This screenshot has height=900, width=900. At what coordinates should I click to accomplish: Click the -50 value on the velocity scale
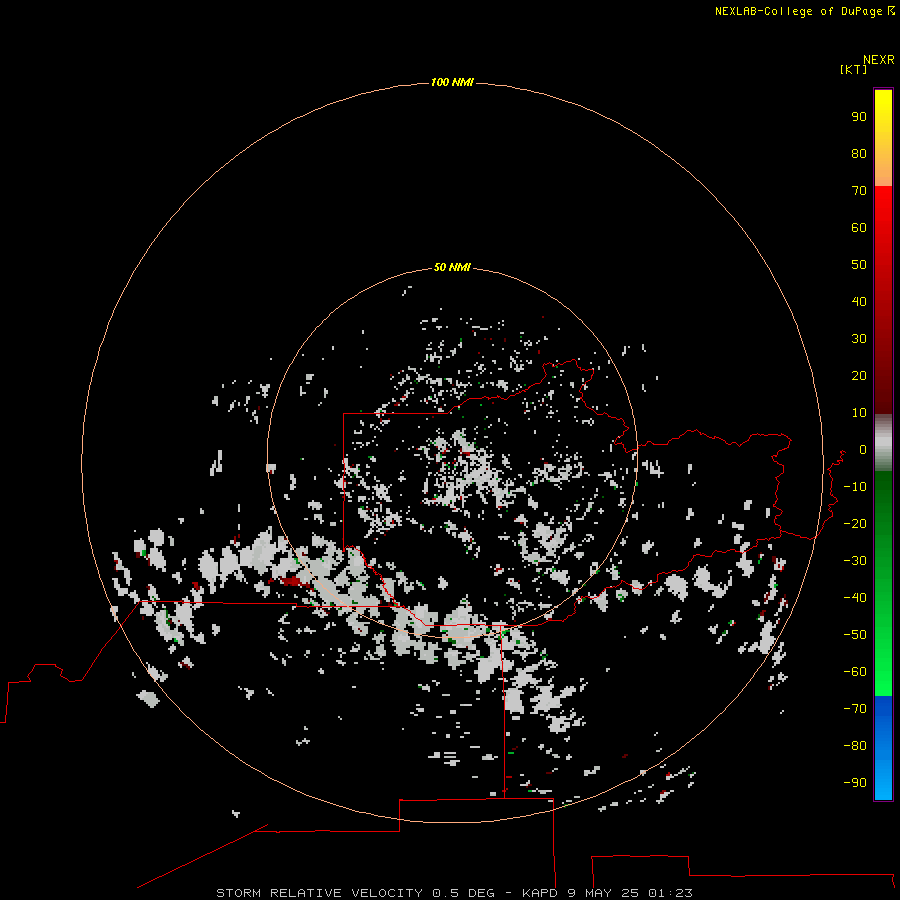click(855, 635)
